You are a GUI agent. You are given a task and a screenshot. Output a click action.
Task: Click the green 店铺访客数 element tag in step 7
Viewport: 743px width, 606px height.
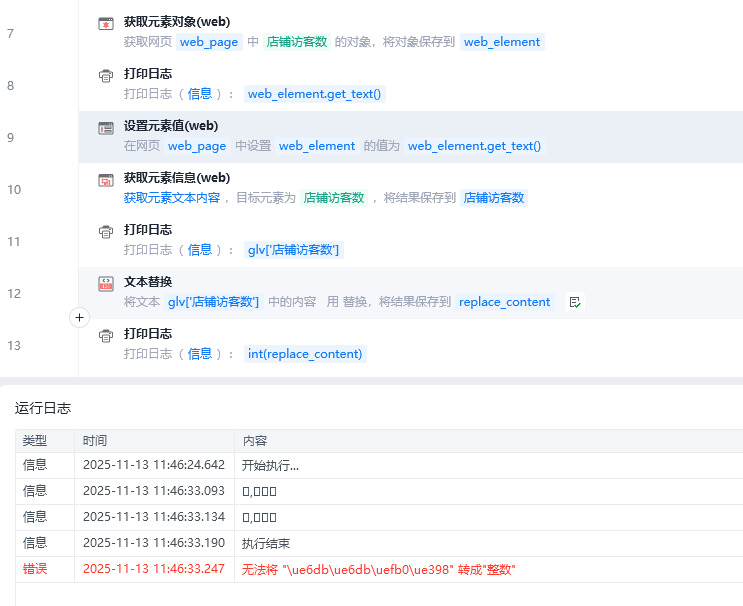[297, 42]
